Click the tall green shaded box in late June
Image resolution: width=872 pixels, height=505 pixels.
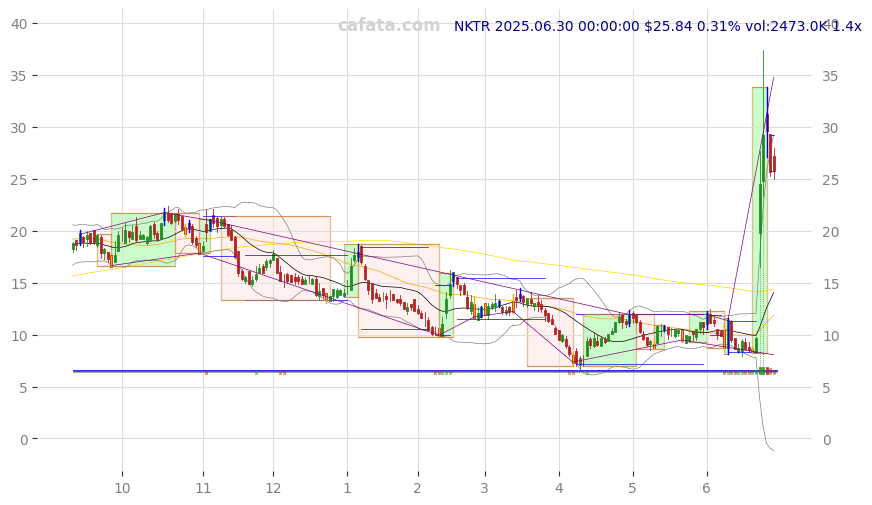pos(760,220)
